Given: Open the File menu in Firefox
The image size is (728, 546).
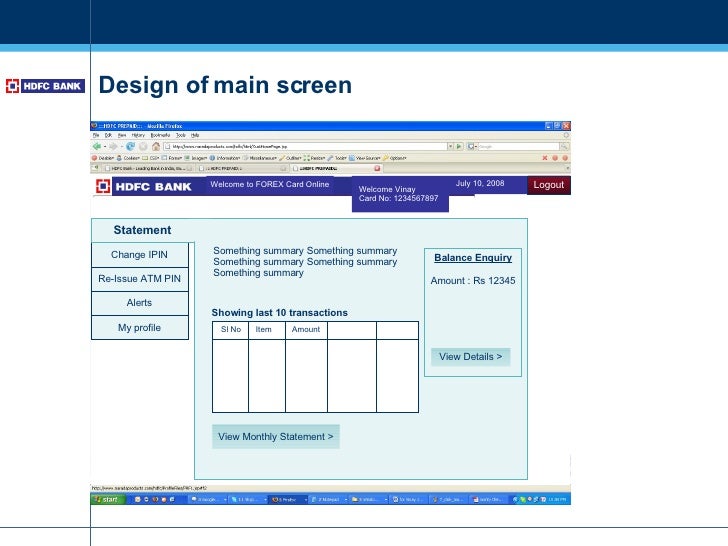Looking at the screenshot, I should point(96,135).
